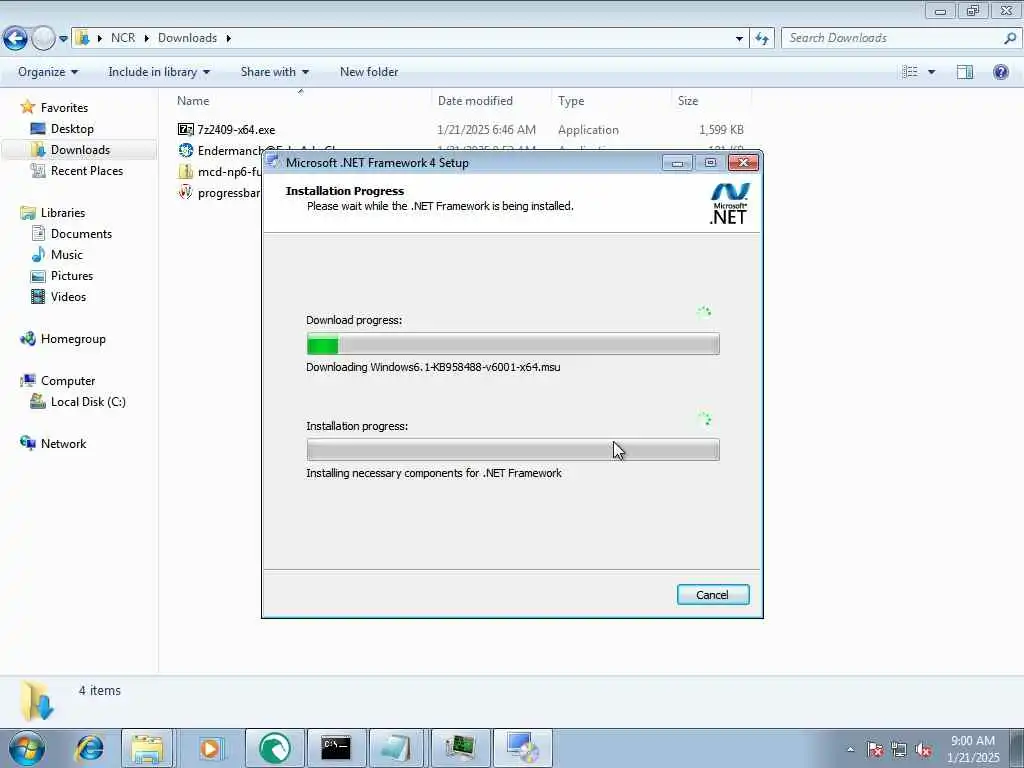The image size is (1024, 768).
Task: Click NCR in the address breadcrumb
Action: 123,38
